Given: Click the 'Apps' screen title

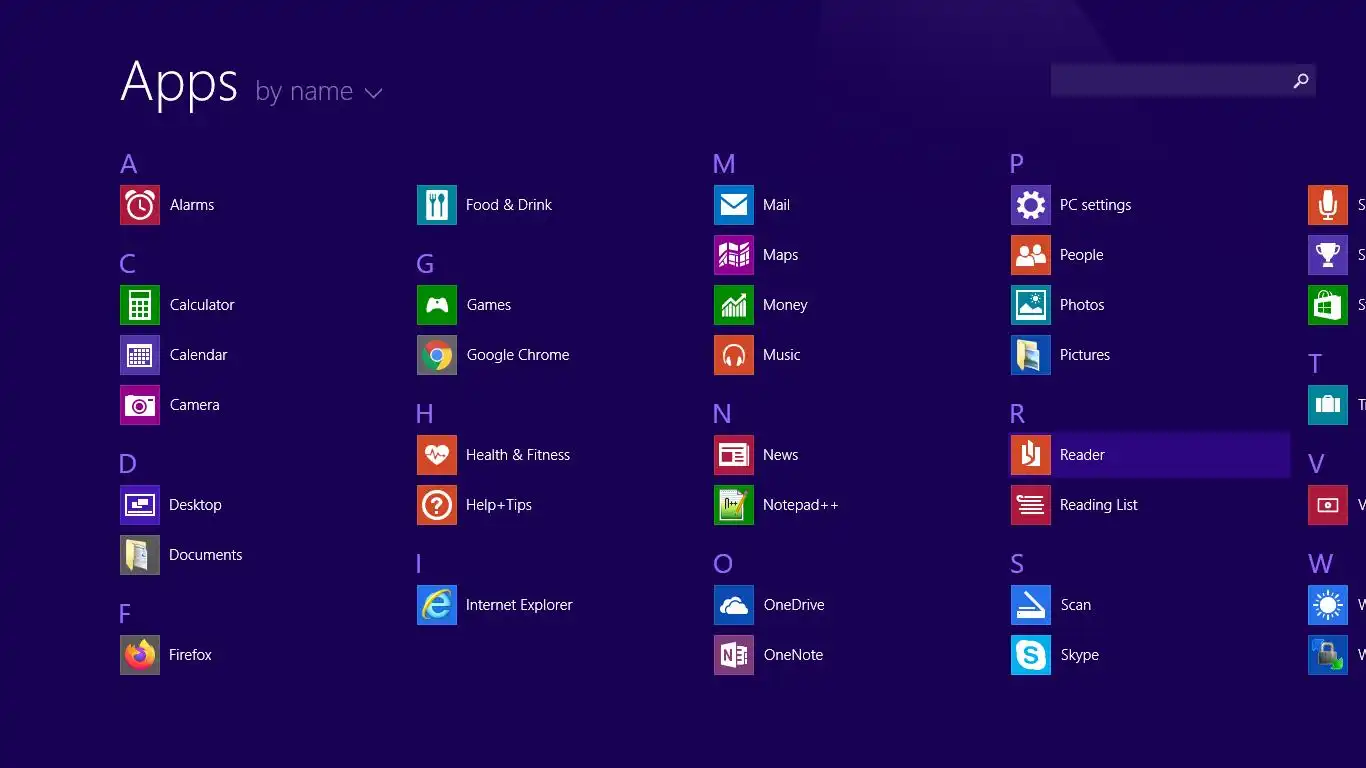Looking at the screenshot, I should click(179, 82).
